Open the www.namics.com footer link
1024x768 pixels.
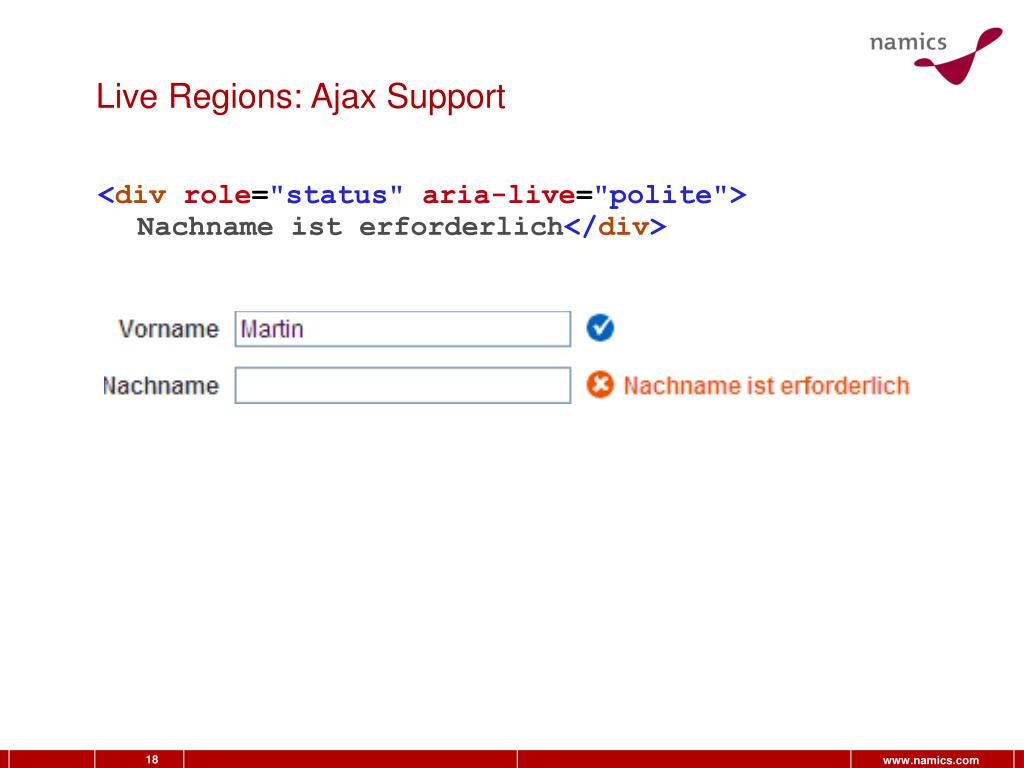point(931,760)
